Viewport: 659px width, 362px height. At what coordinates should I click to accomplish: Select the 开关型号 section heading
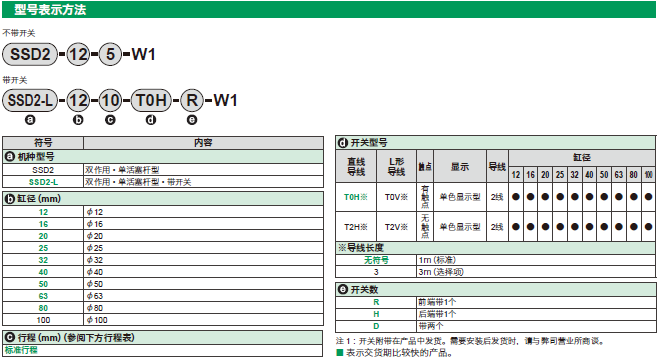[369, 143]
